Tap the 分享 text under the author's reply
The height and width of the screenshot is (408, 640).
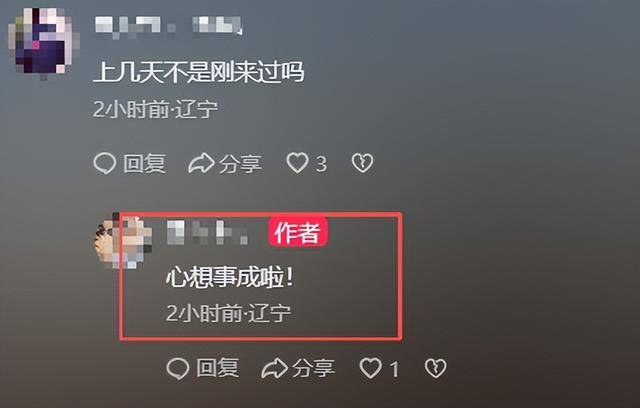click(x=313, y=368)
